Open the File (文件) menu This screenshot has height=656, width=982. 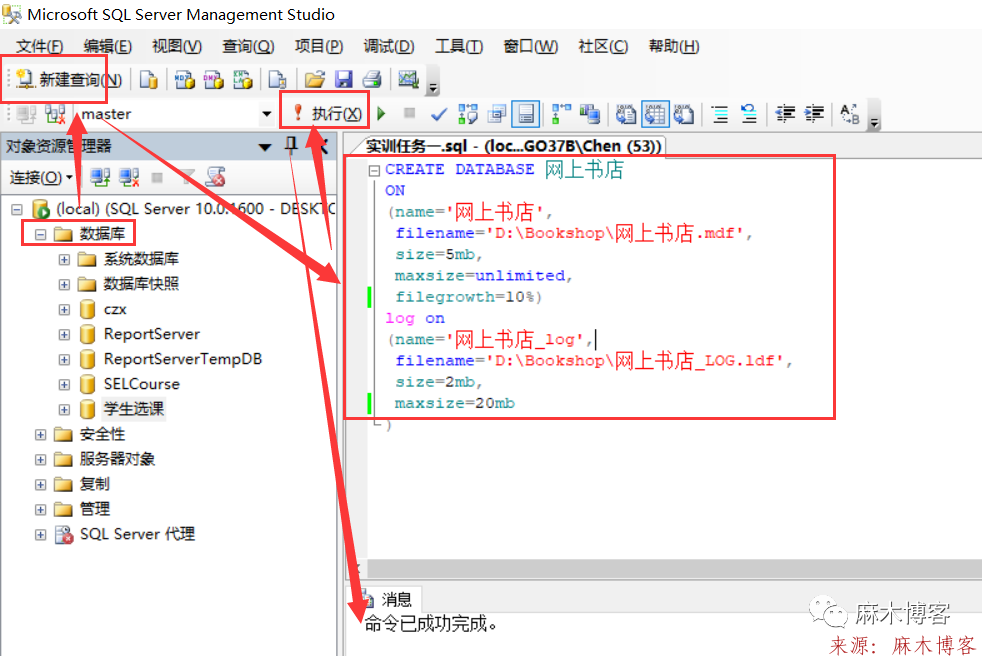pyautogui.click(x=39, y=46)
